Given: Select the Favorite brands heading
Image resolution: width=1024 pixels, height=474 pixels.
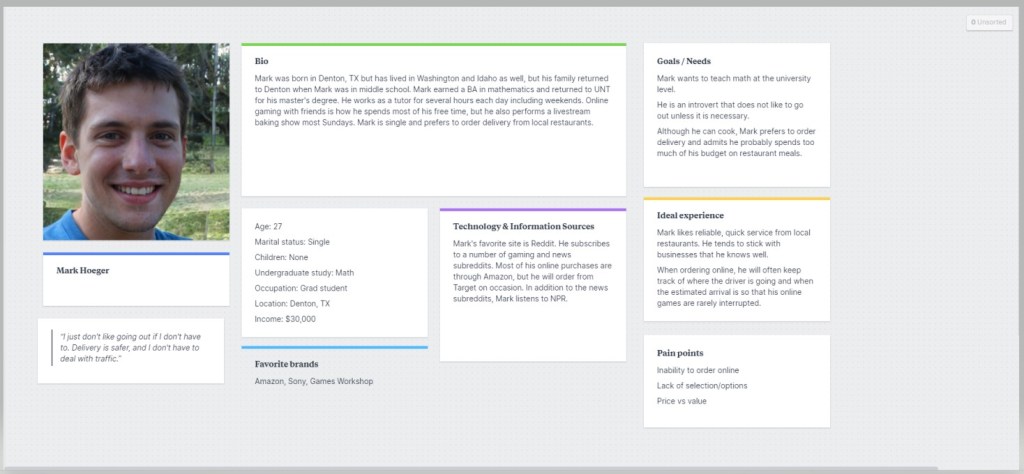Looking at the screenshot, I should click(x=286, y=364).
